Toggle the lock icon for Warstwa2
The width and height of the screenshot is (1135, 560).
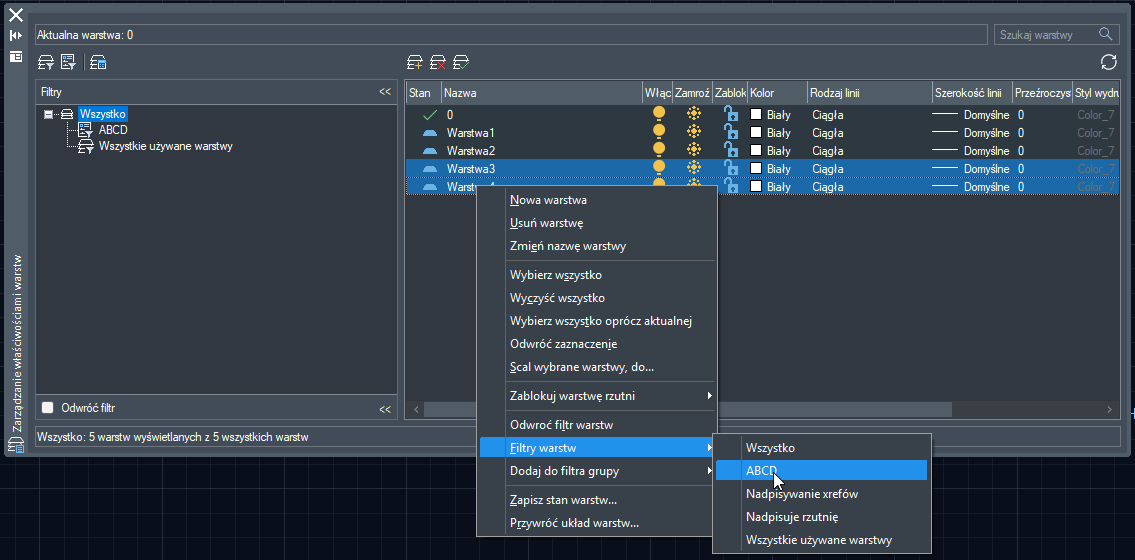coord(731,150)
